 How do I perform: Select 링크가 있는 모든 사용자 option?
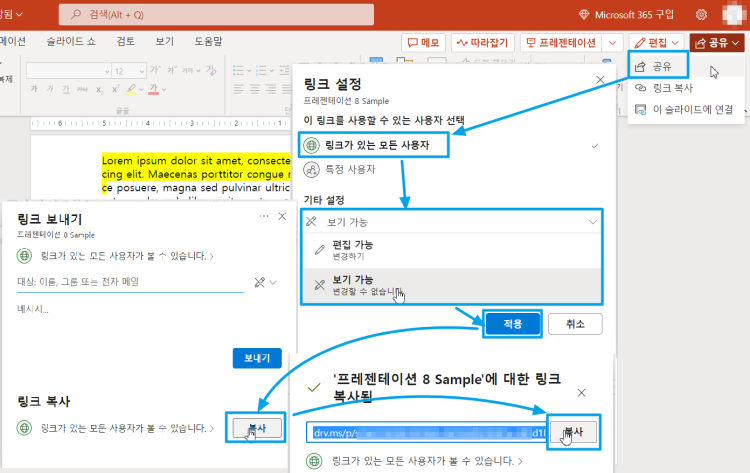[x=374, y=145]
